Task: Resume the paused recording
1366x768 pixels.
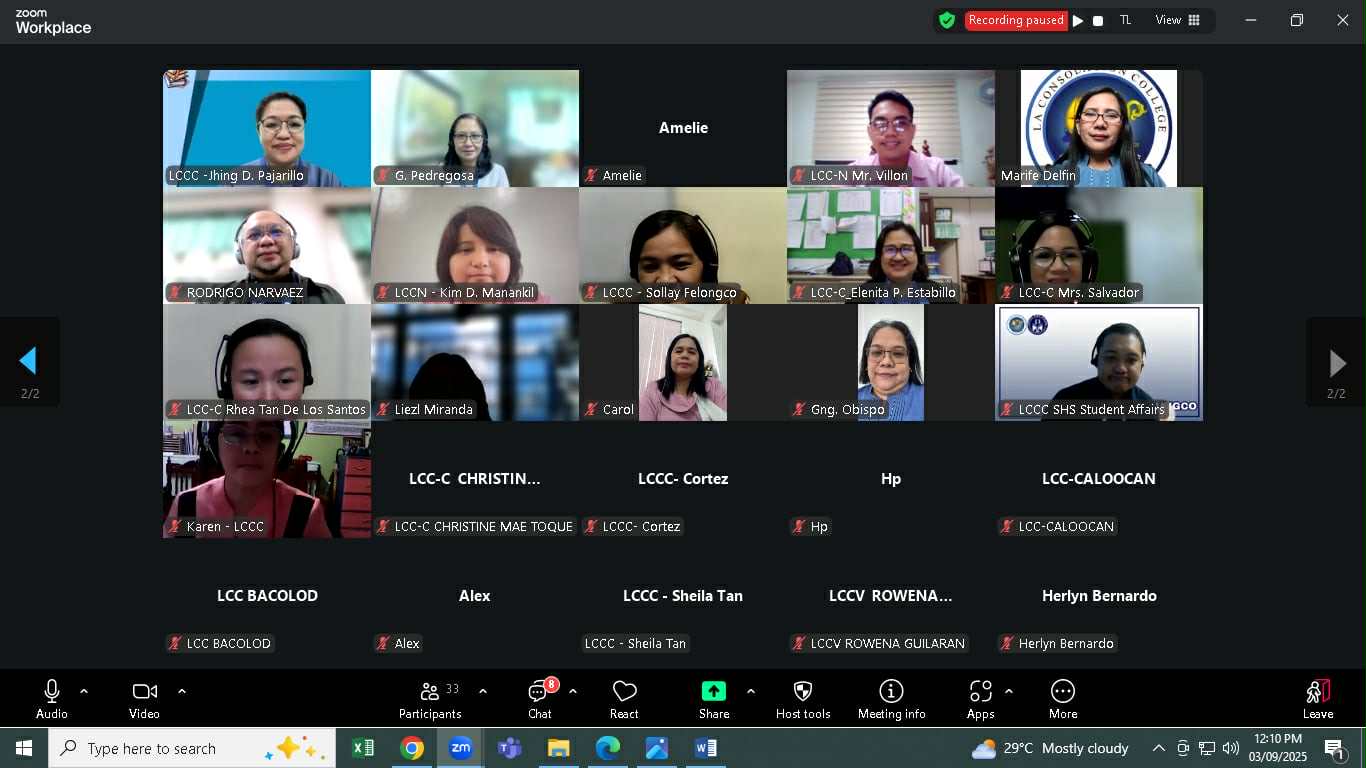Action: coord(1078,21)
